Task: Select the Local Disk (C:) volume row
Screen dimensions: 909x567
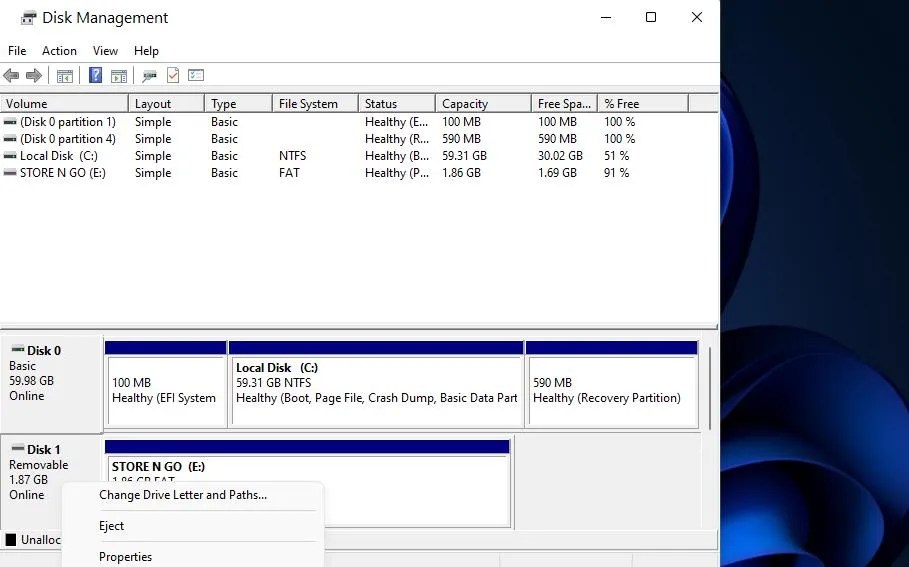Action: point(344,156)
